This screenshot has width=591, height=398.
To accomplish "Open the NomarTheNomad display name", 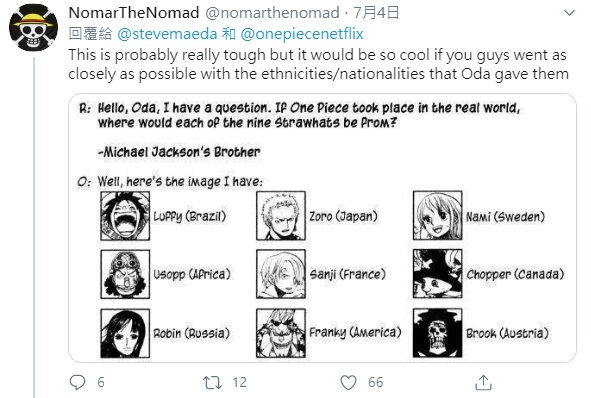I will pyautogui.click(x=134, y=13).
